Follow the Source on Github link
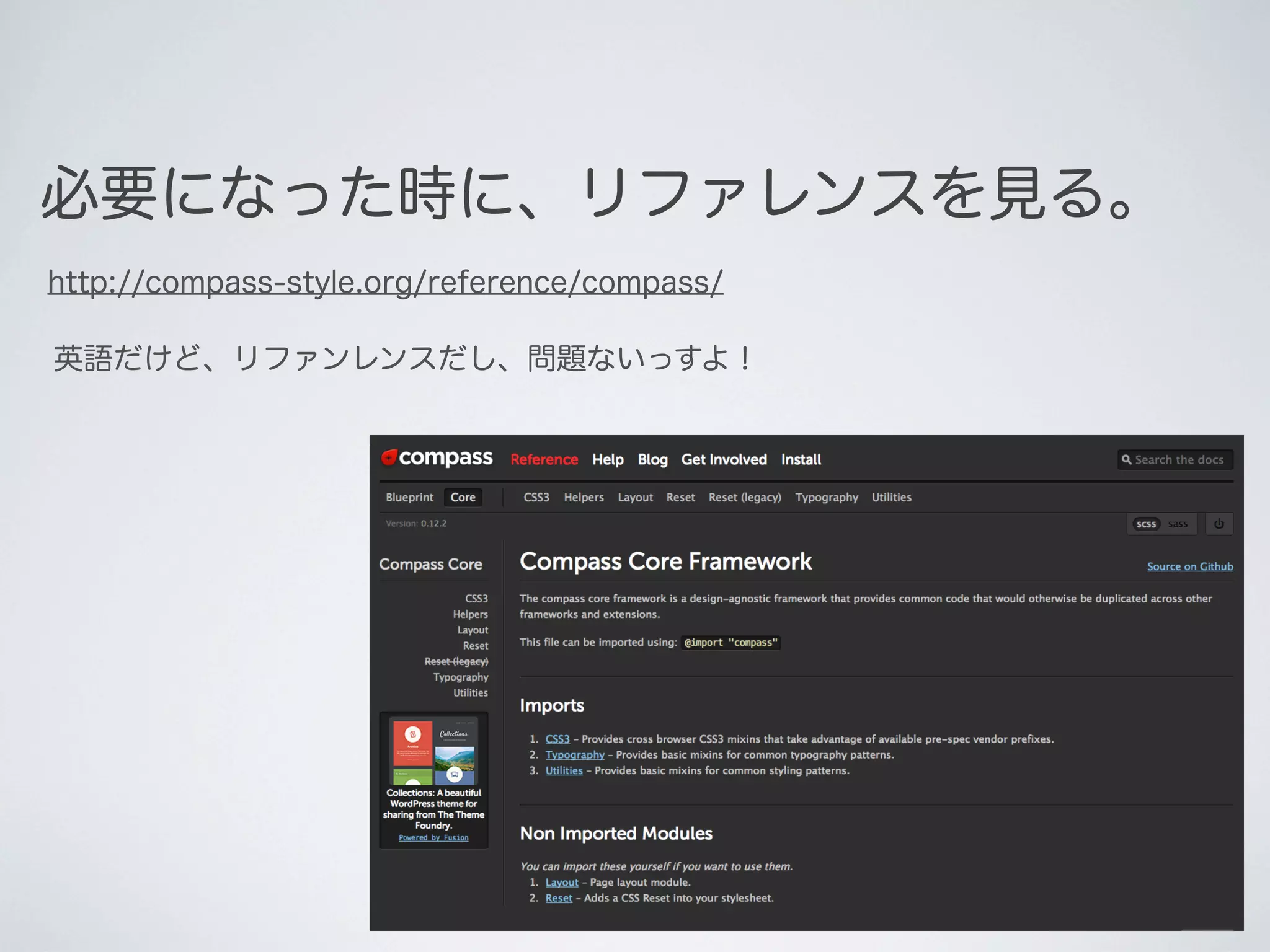 1190,566
